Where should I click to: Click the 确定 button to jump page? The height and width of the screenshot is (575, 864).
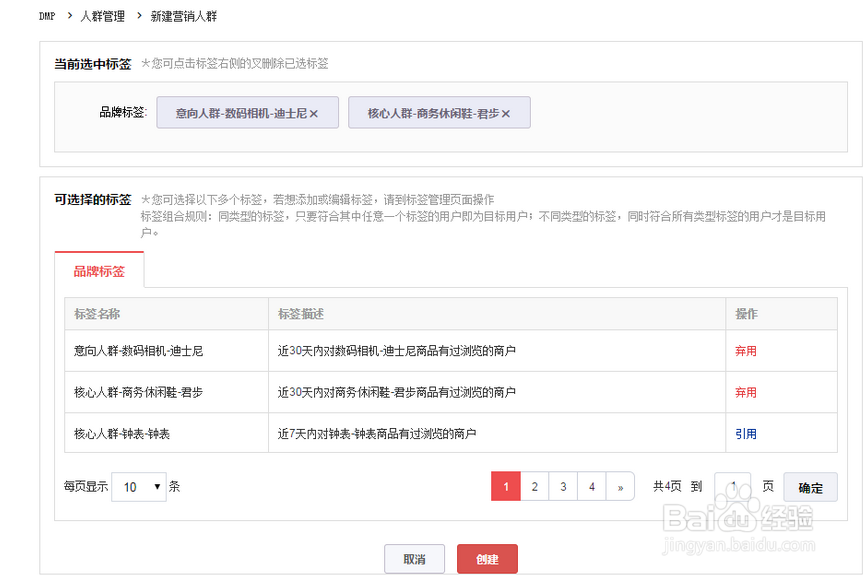pos(810,487)
